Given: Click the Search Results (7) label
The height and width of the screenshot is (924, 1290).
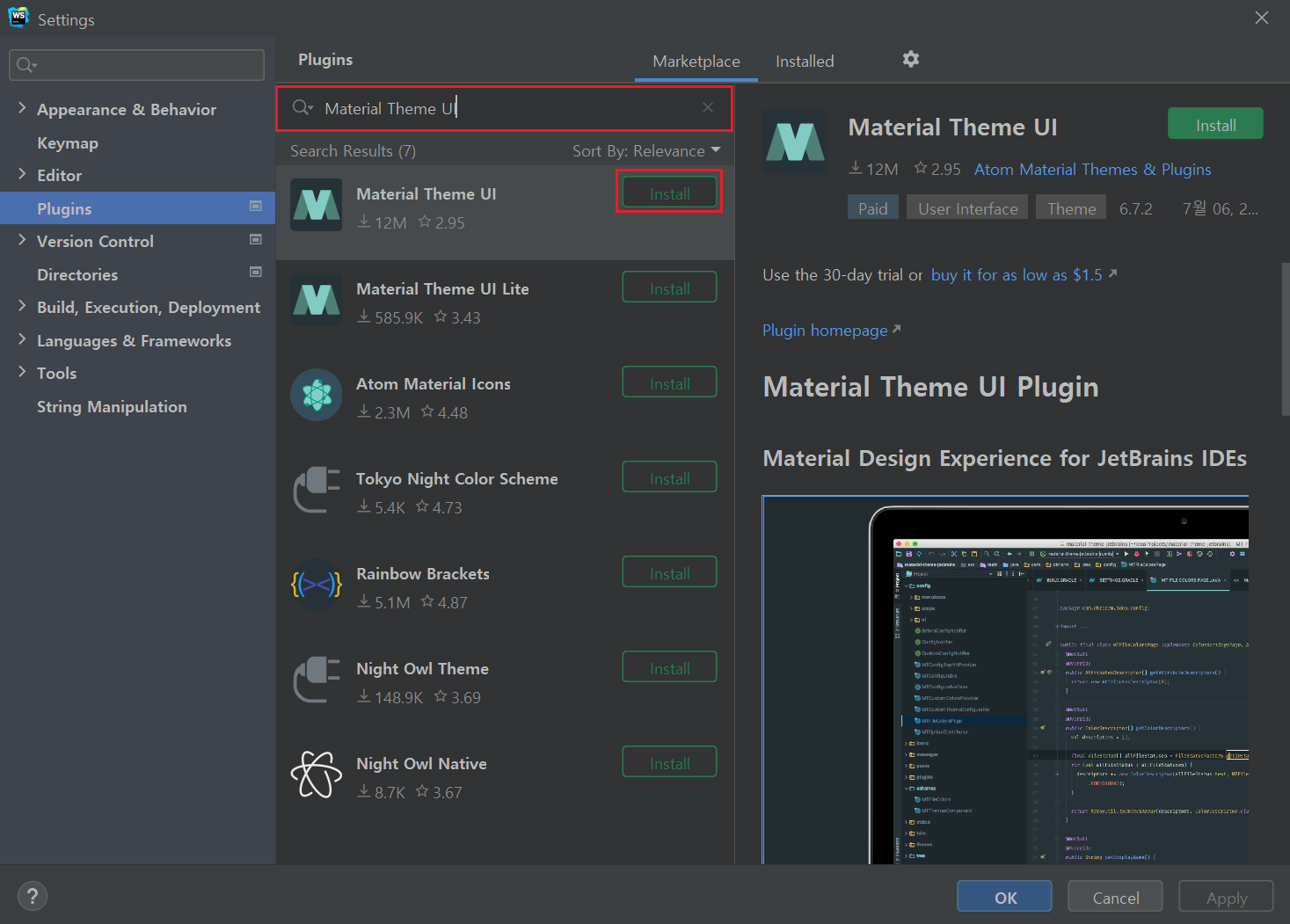Looking at the screenshot, I should [353, 151].
